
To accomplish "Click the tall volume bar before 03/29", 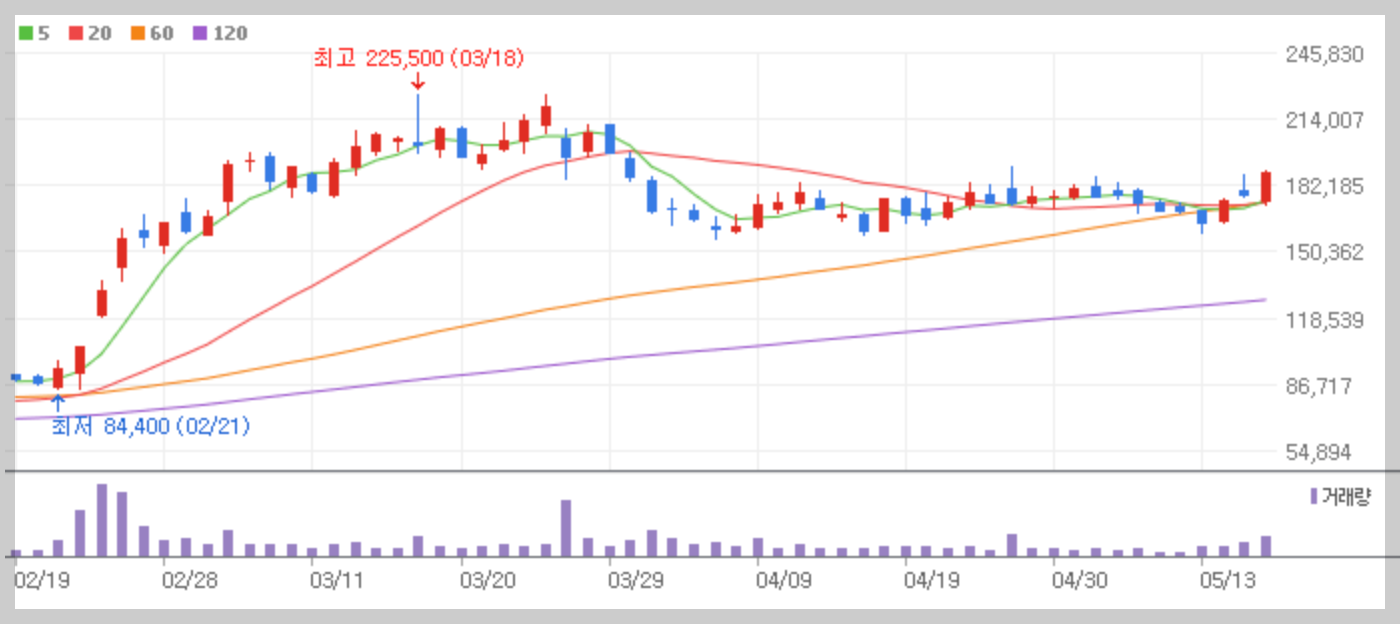I will coord(566,528).
